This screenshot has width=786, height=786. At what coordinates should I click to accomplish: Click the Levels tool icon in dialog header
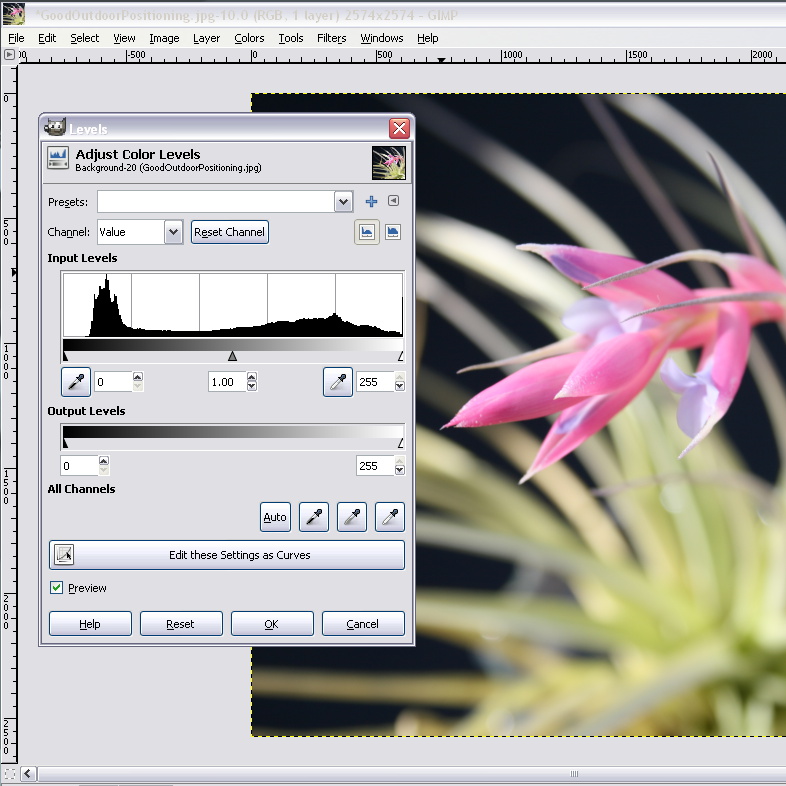point(58,158)
